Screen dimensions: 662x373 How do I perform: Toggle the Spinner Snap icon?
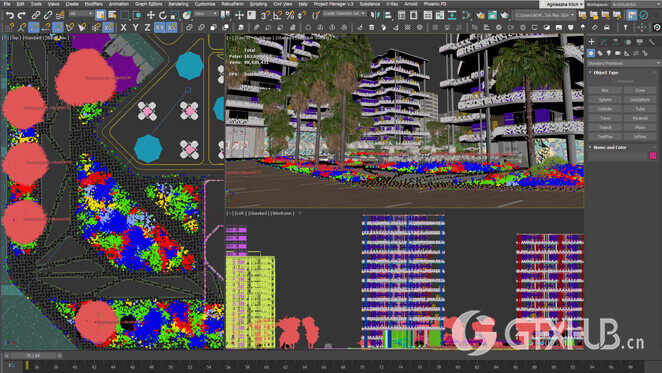(301, 15)
